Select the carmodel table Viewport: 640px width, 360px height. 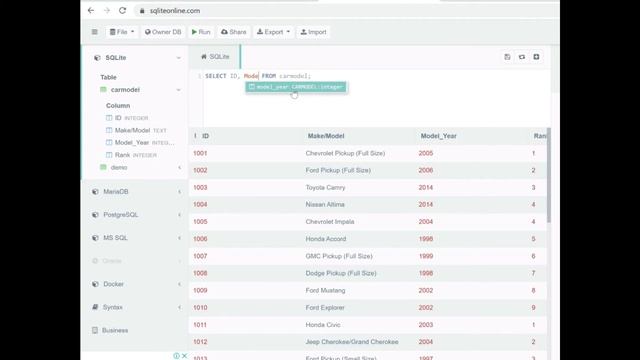coord(125,90)
